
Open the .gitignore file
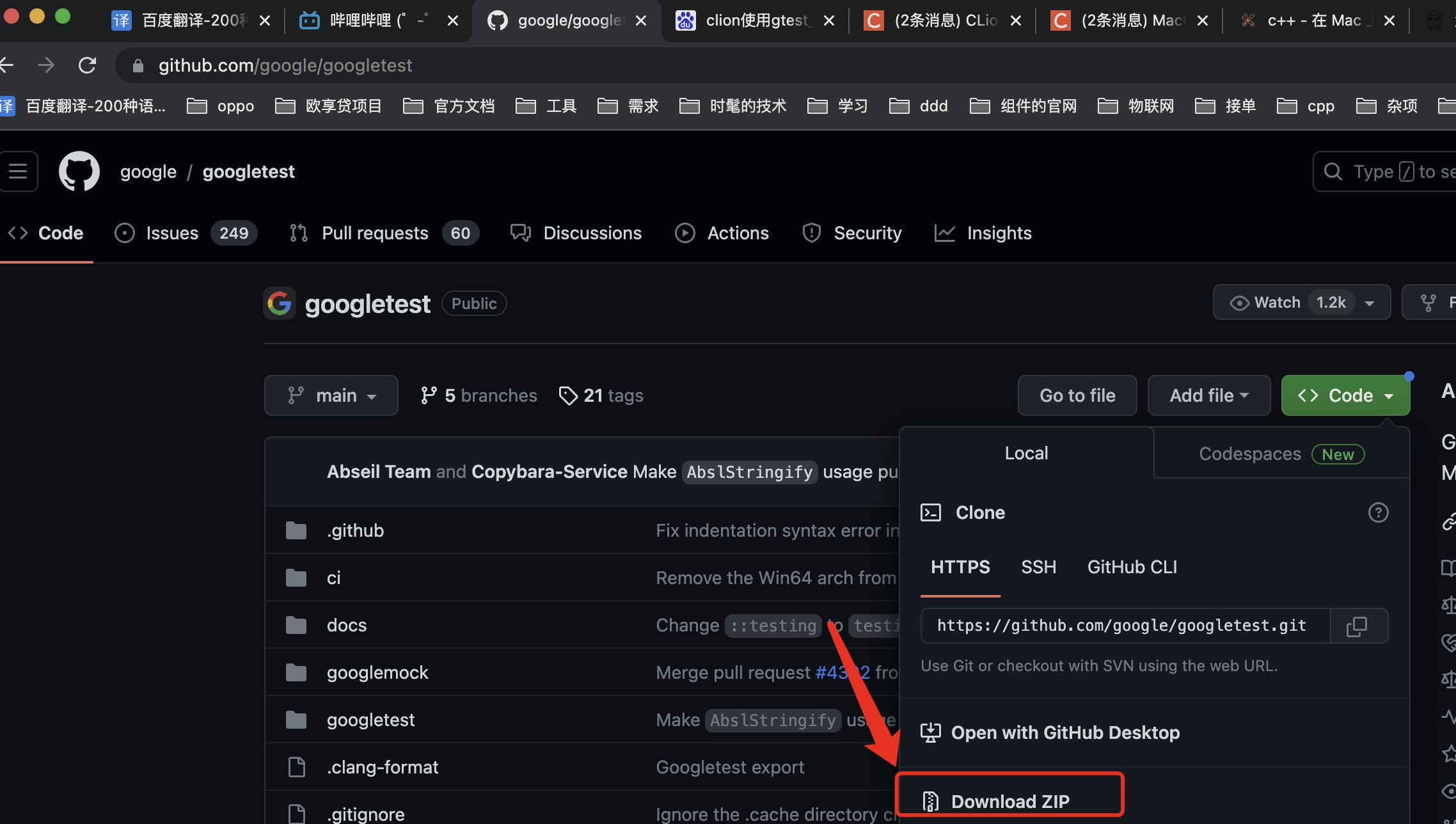pos(366,814)
